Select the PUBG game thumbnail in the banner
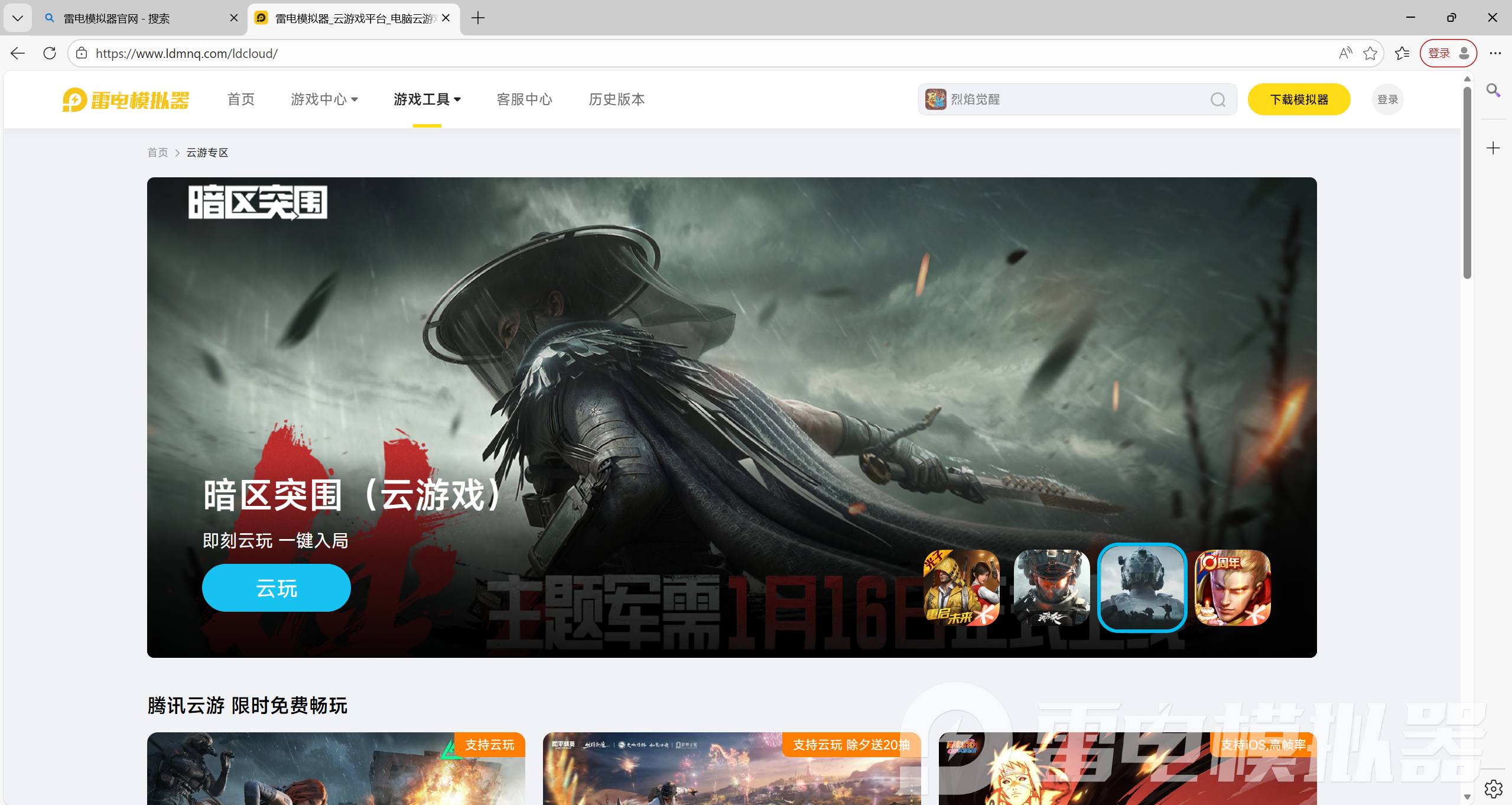This screenshot has width=1512, height=805. click(961, 587)
